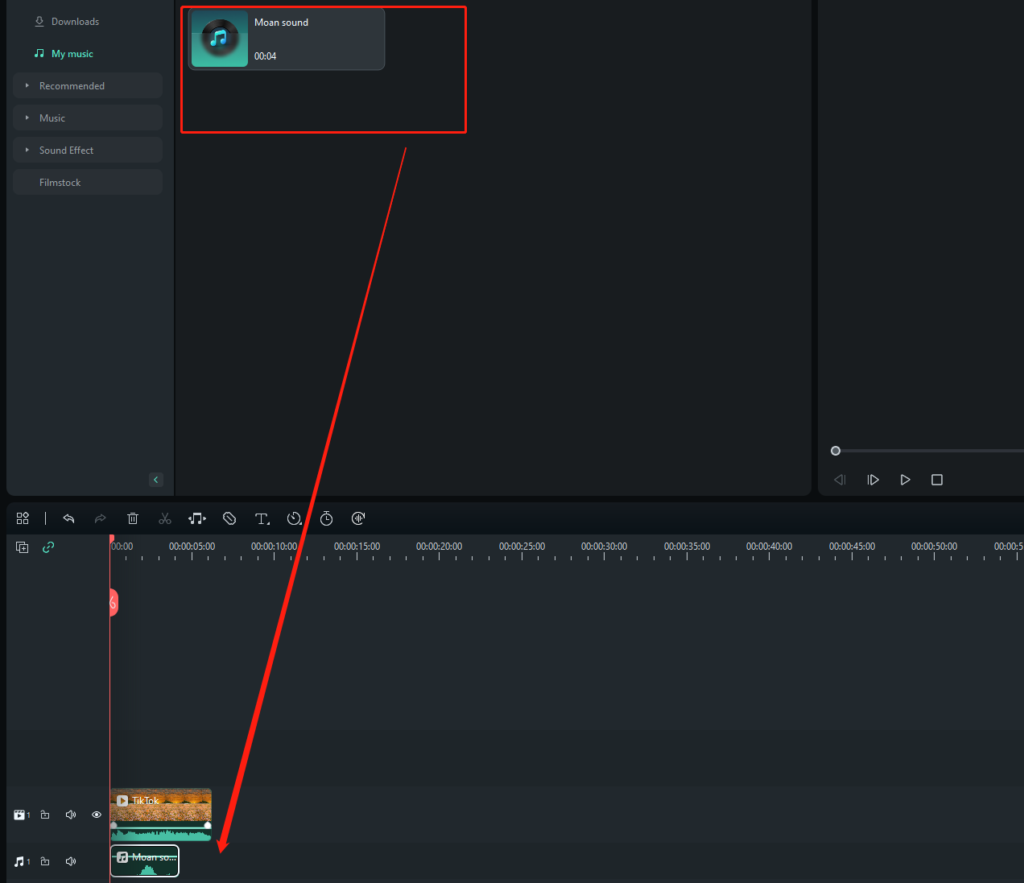Viewport: 1024px width, 883px height.
Task: Open My music in sidebar
Action: coord(72,54)
